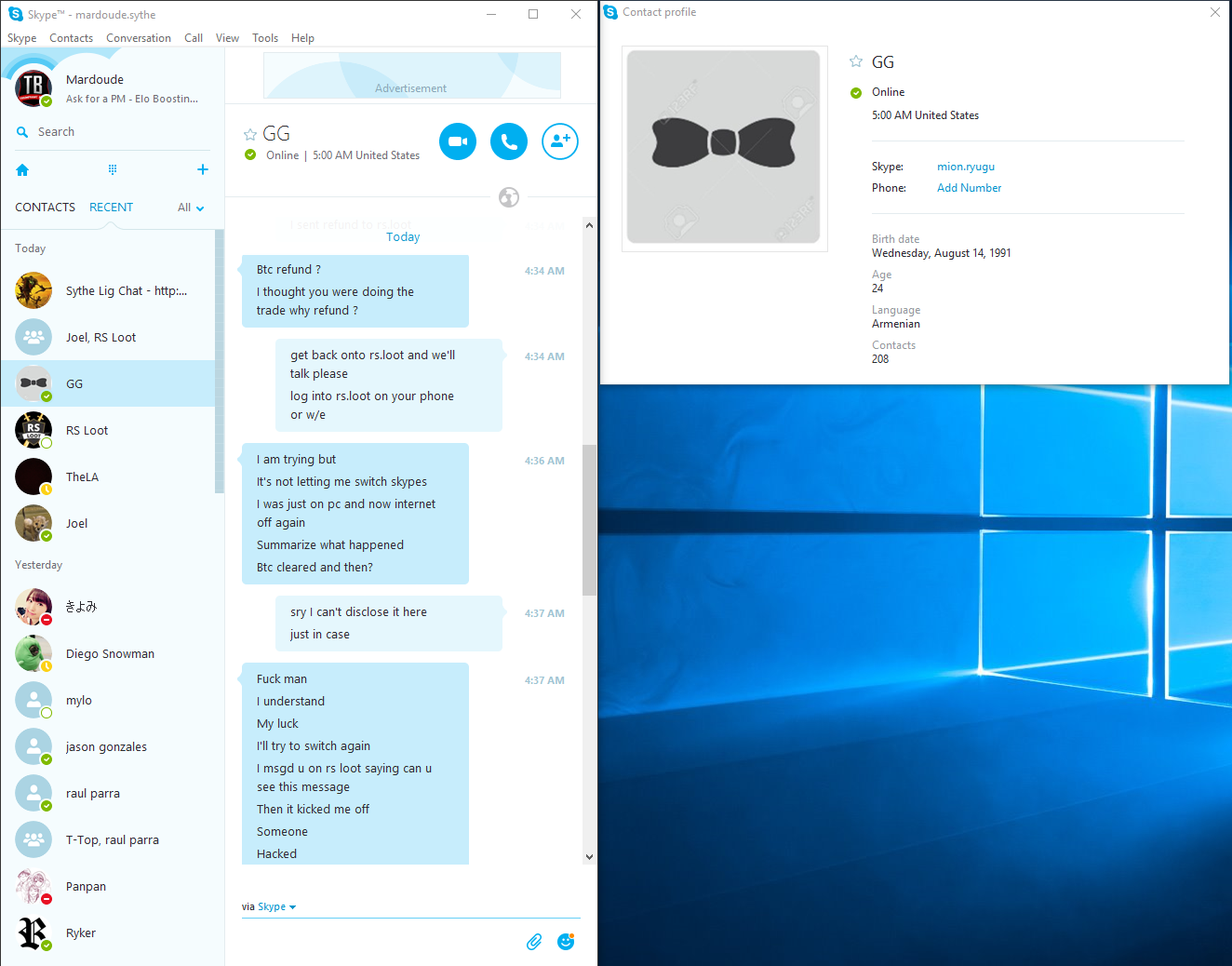Favorite GG via star in Contact profile
The image size is (1232, 966).
coord(856,61)
